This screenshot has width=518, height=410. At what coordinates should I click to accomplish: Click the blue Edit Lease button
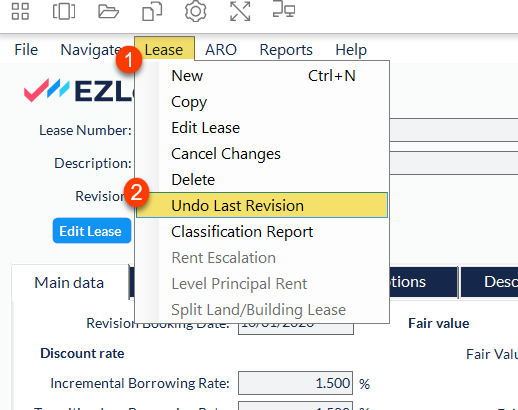coord(92,231)
